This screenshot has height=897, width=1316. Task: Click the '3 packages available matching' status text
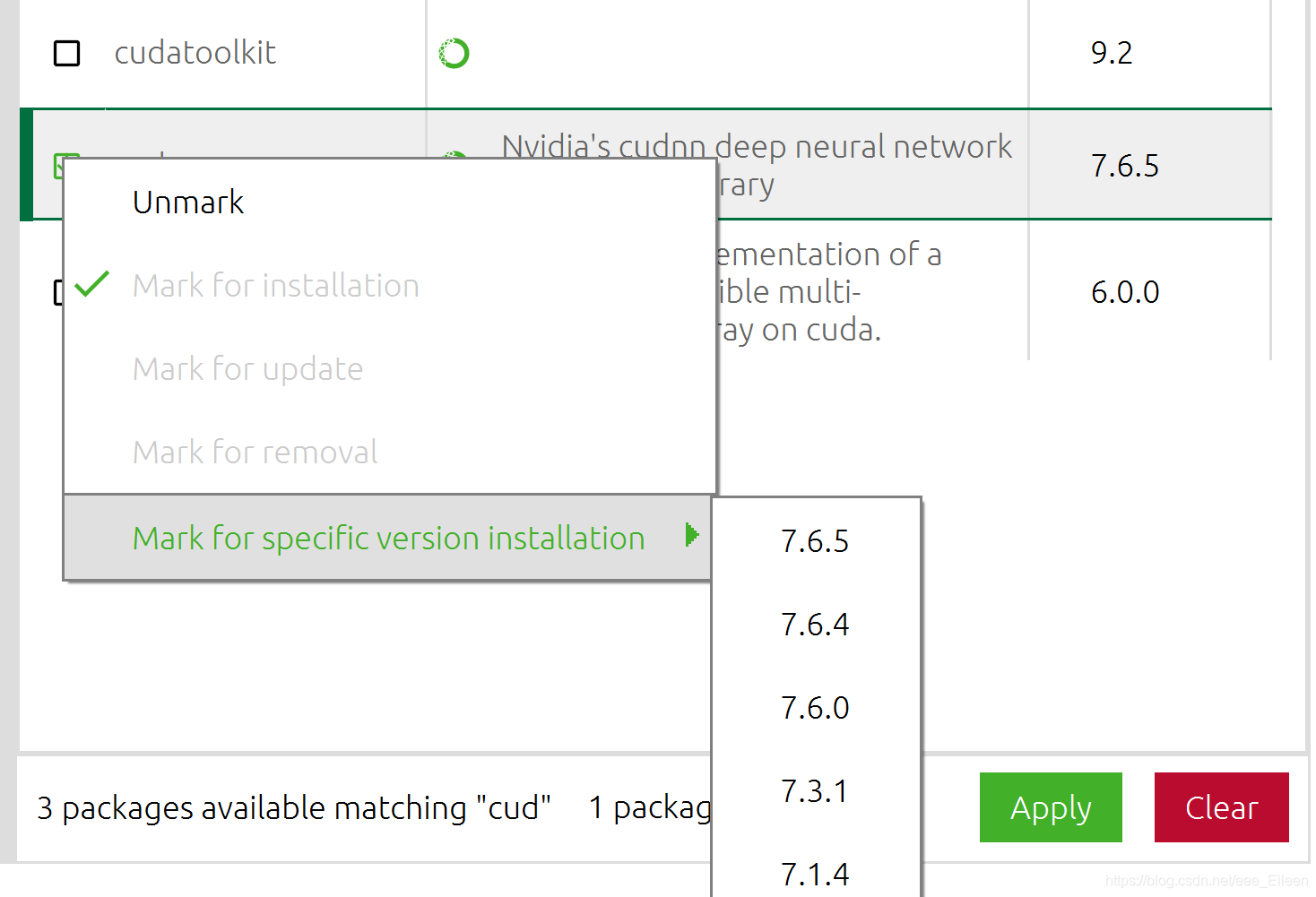click(293, 808)
